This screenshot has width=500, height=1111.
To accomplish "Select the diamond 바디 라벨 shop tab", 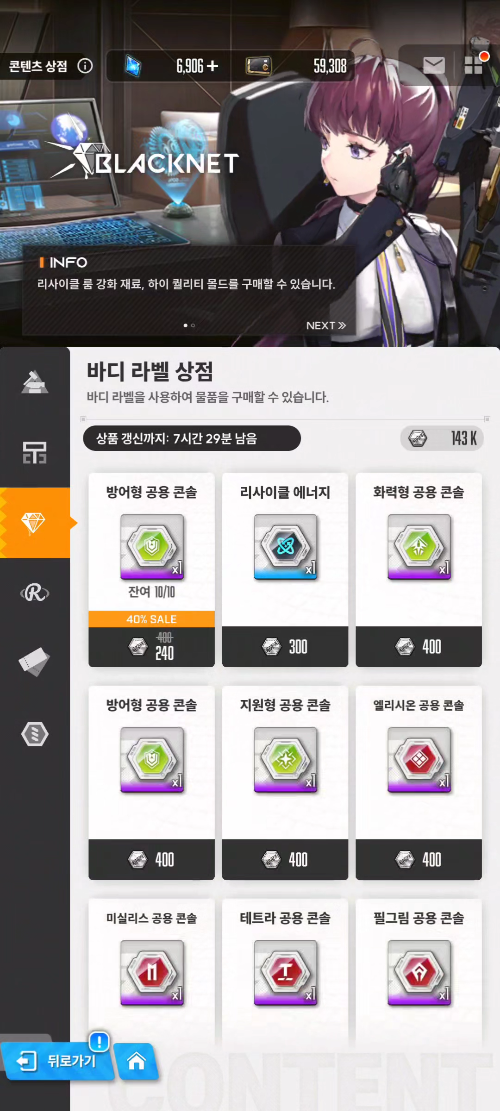I will (35, 522).
